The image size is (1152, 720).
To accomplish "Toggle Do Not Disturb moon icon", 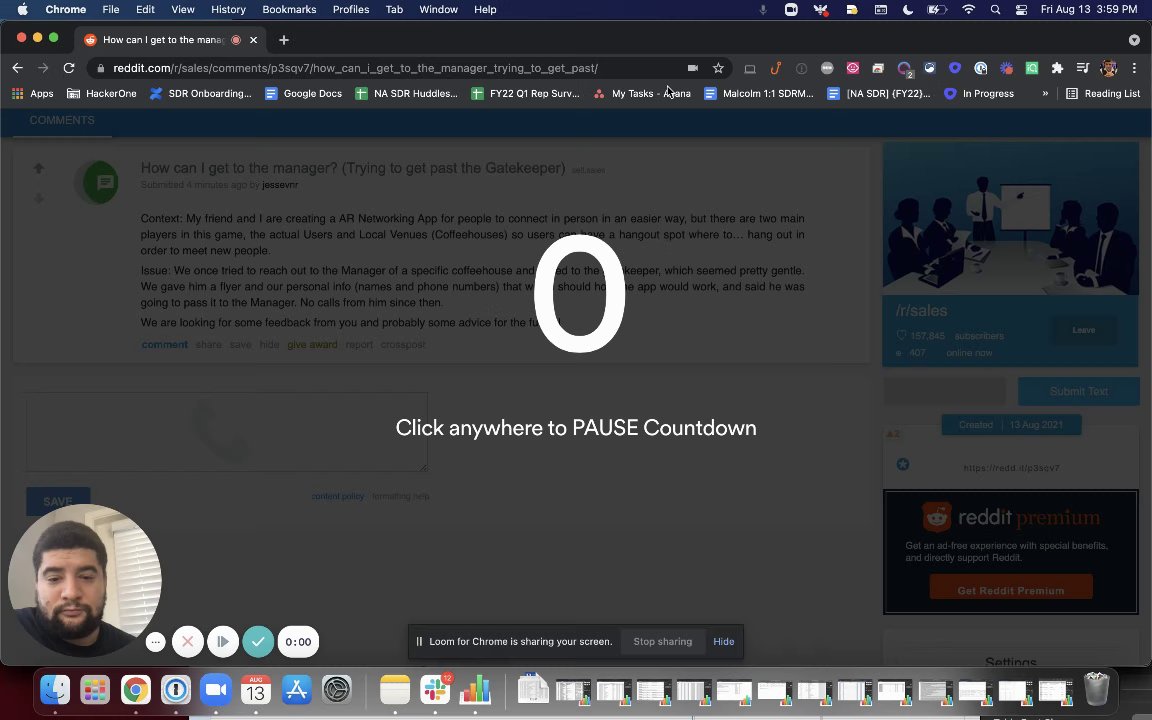I will 908,10.
